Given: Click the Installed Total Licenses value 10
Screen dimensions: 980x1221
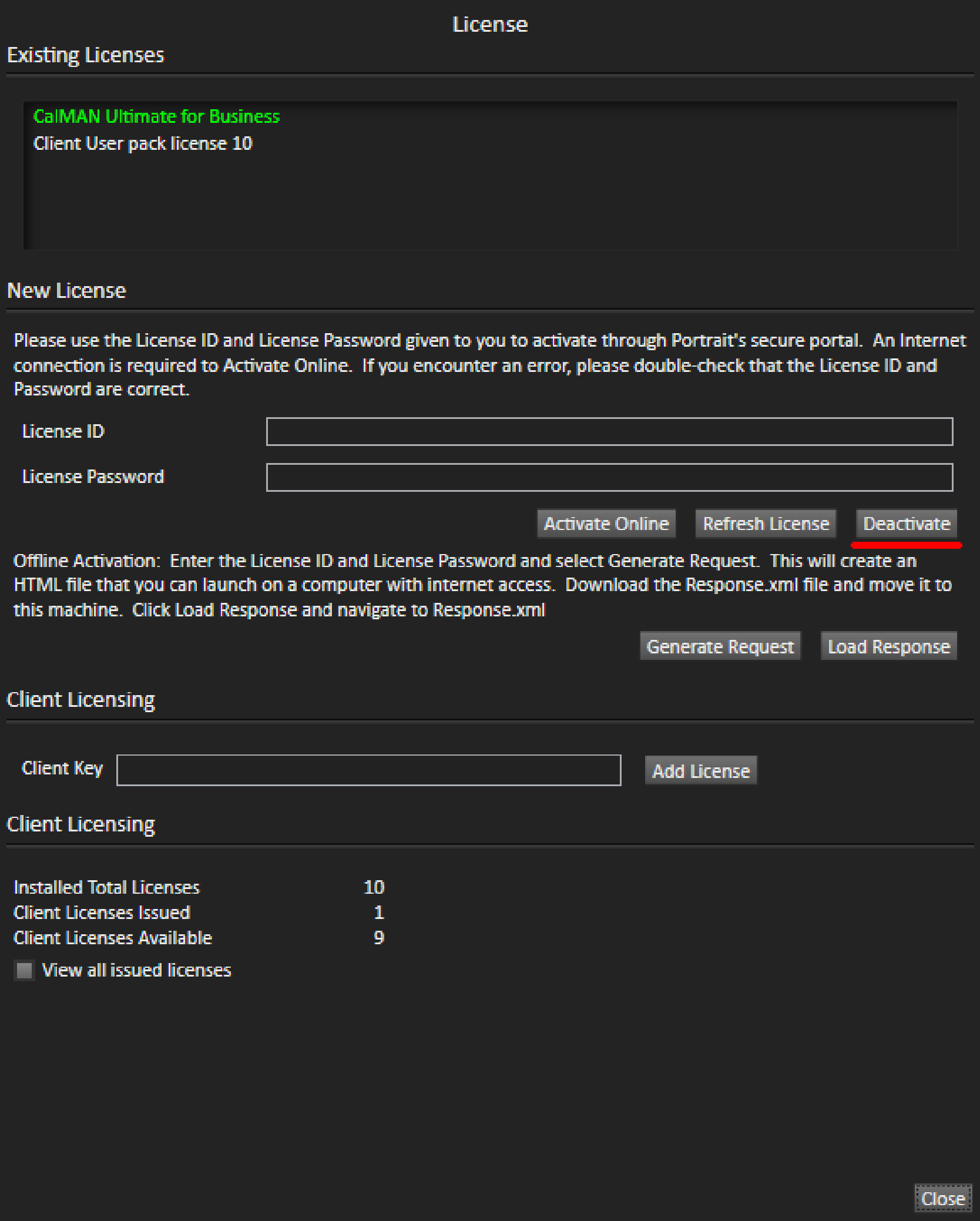Looking at the screenshot, I should (x=374, y=887).
